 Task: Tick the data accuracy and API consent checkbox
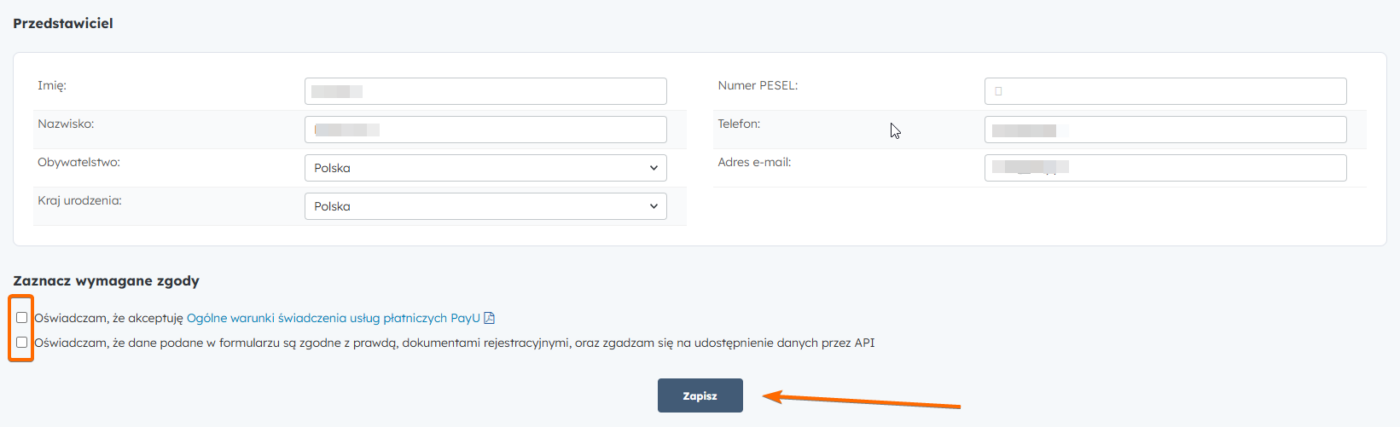22,343
